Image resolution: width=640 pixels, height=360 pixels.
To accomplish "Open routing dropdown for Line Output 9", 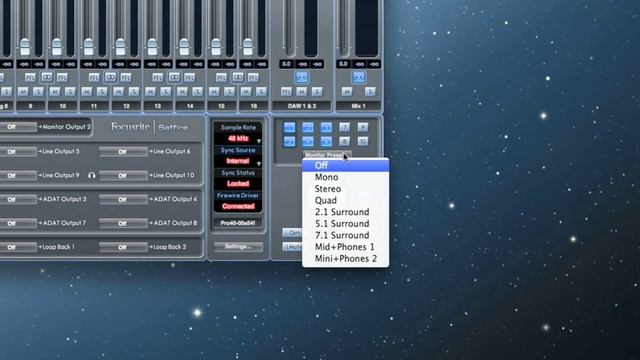I will (x=18, y=176).
